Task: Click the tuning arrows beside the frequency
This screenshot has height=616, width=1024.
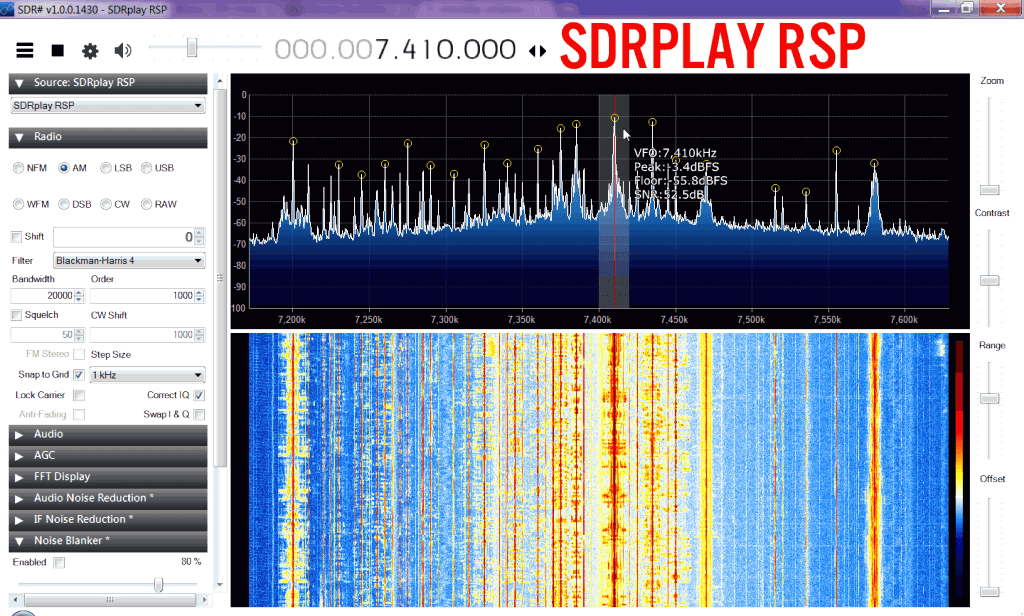Action: 538,51
